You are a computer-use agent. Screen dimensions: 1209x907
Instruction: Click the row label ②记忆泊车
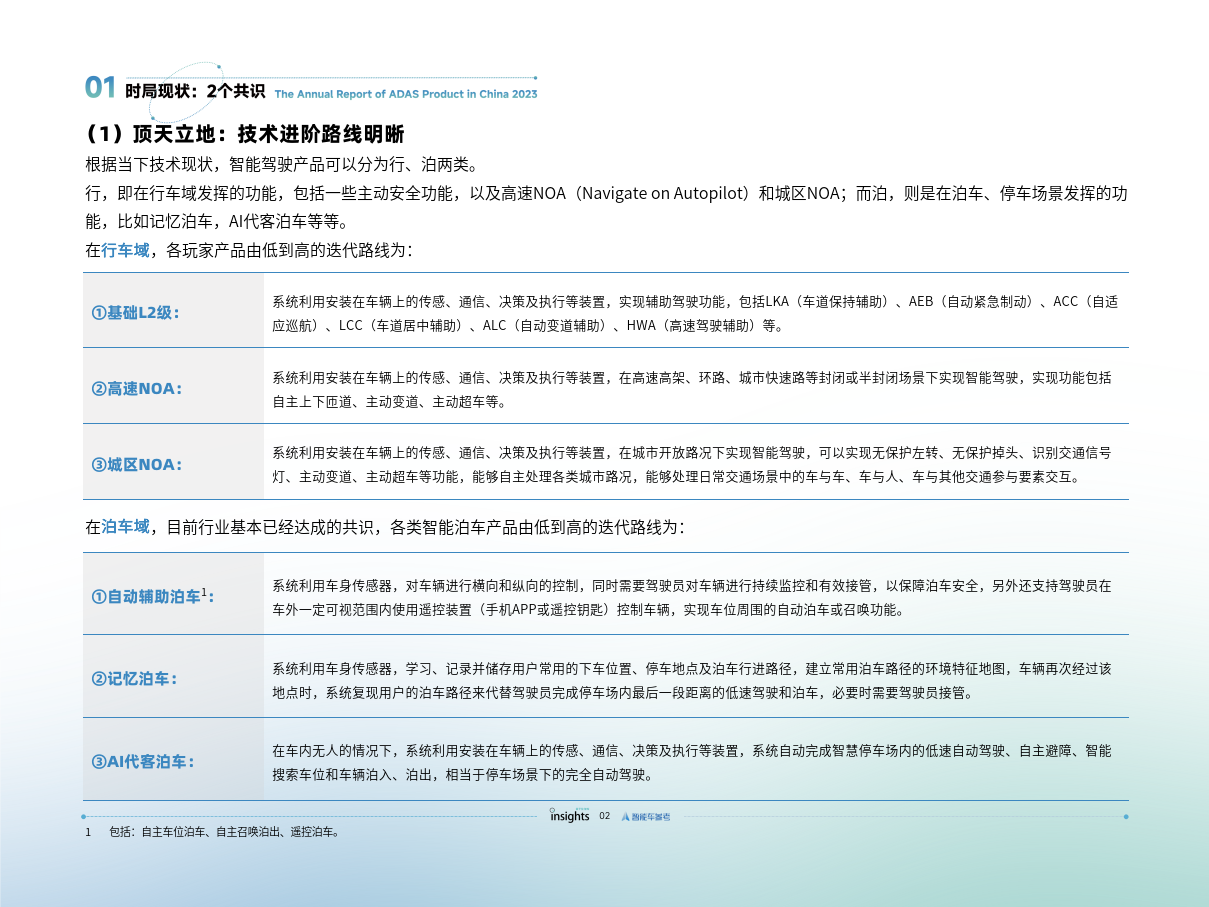134,679
